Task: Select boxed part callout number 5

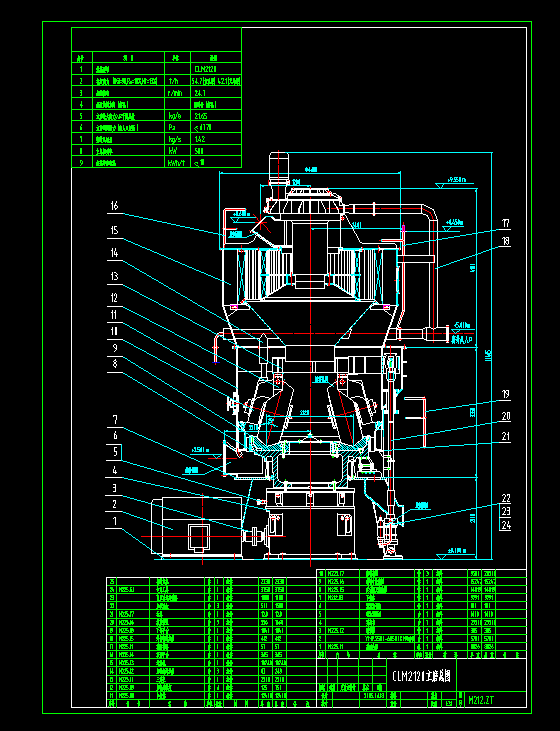Action: coord(115,452)
